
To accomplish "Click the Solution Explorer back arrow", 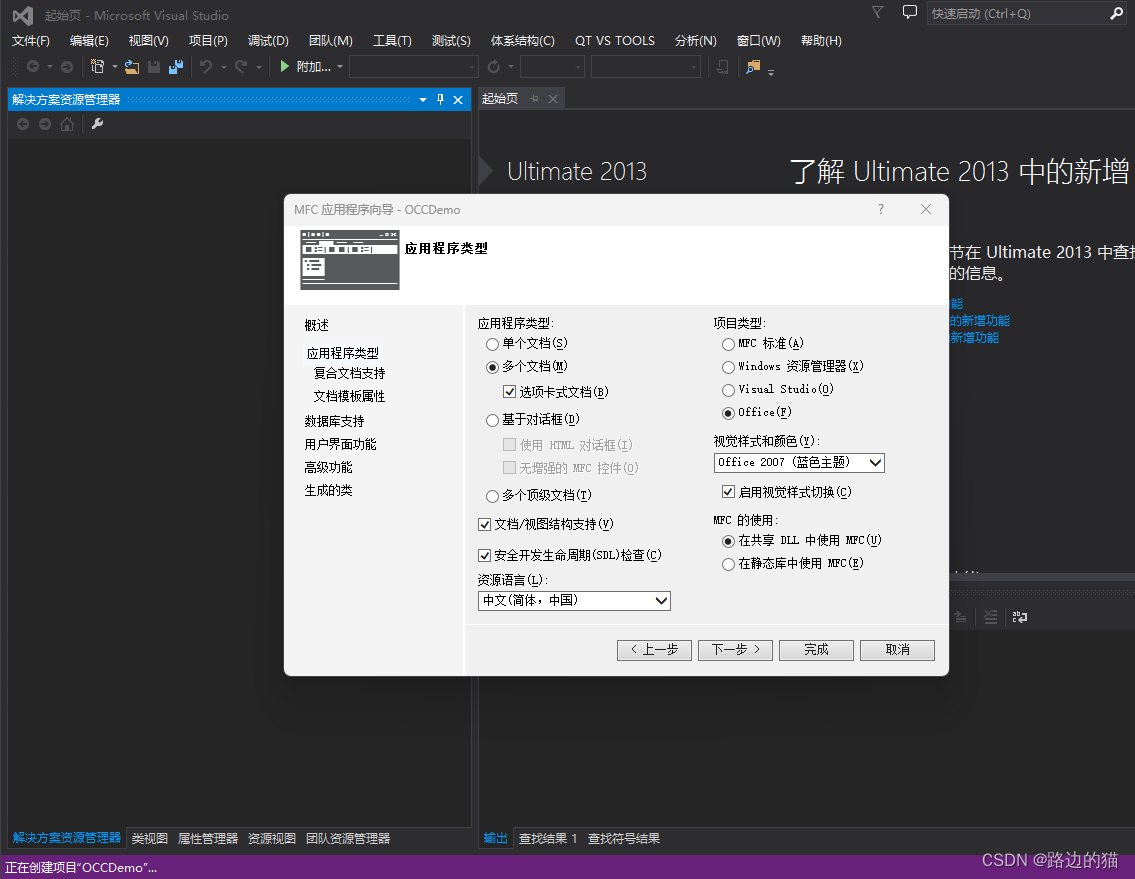I will 23,125.
